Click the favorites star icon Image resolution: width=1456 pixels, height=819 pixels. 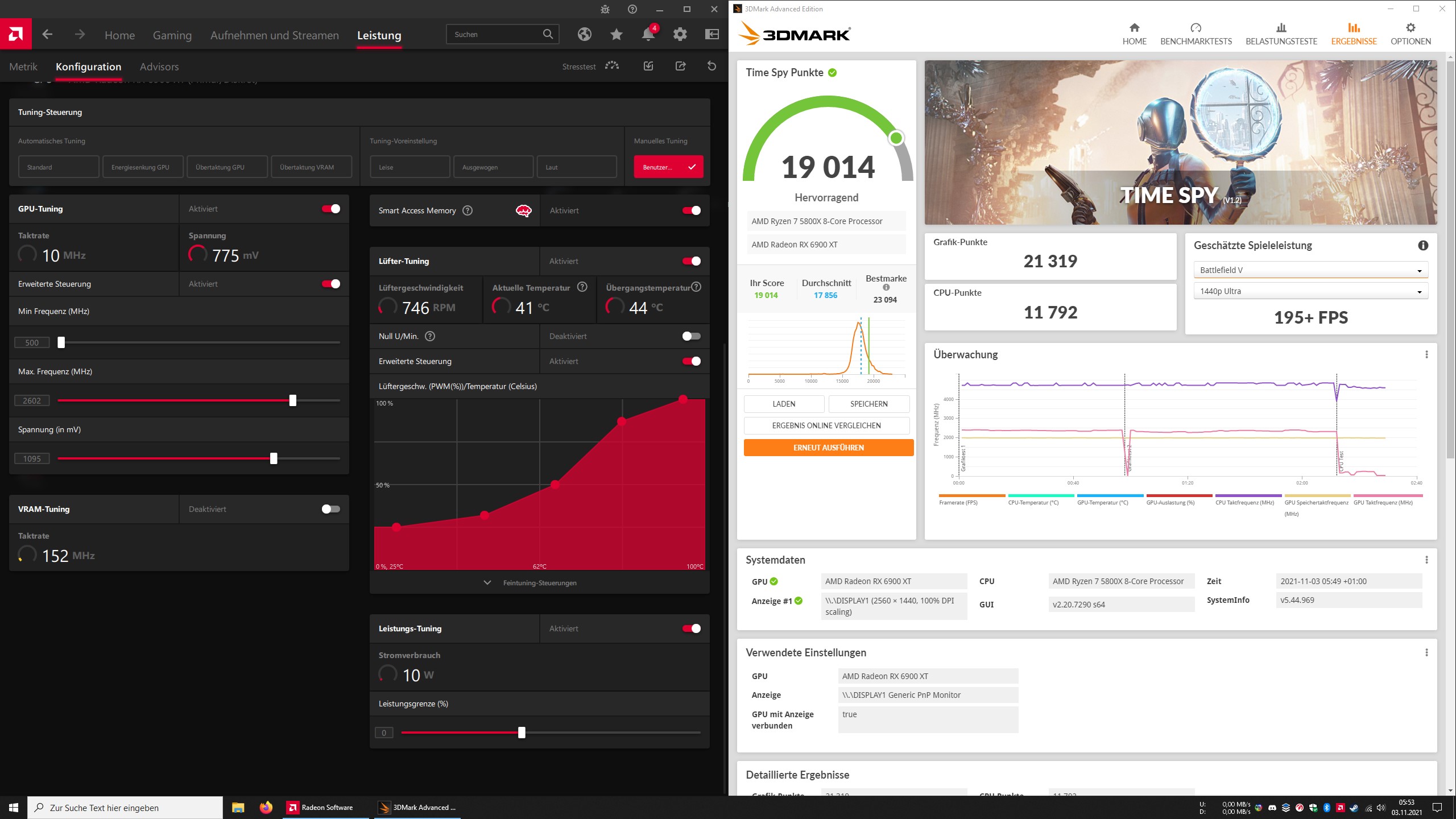[x=616, y=35]
